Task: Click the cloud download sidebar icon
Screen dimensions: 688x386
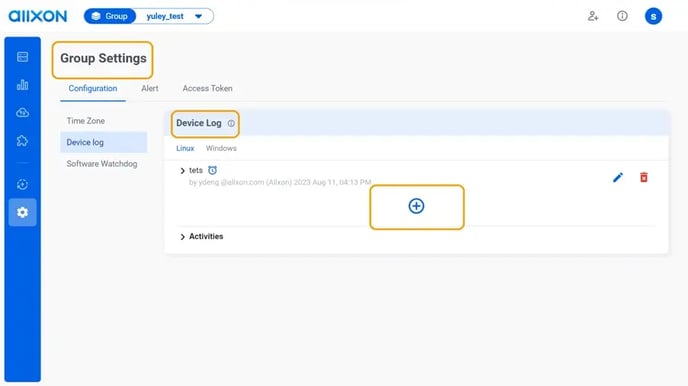Action: coord(22,113)
